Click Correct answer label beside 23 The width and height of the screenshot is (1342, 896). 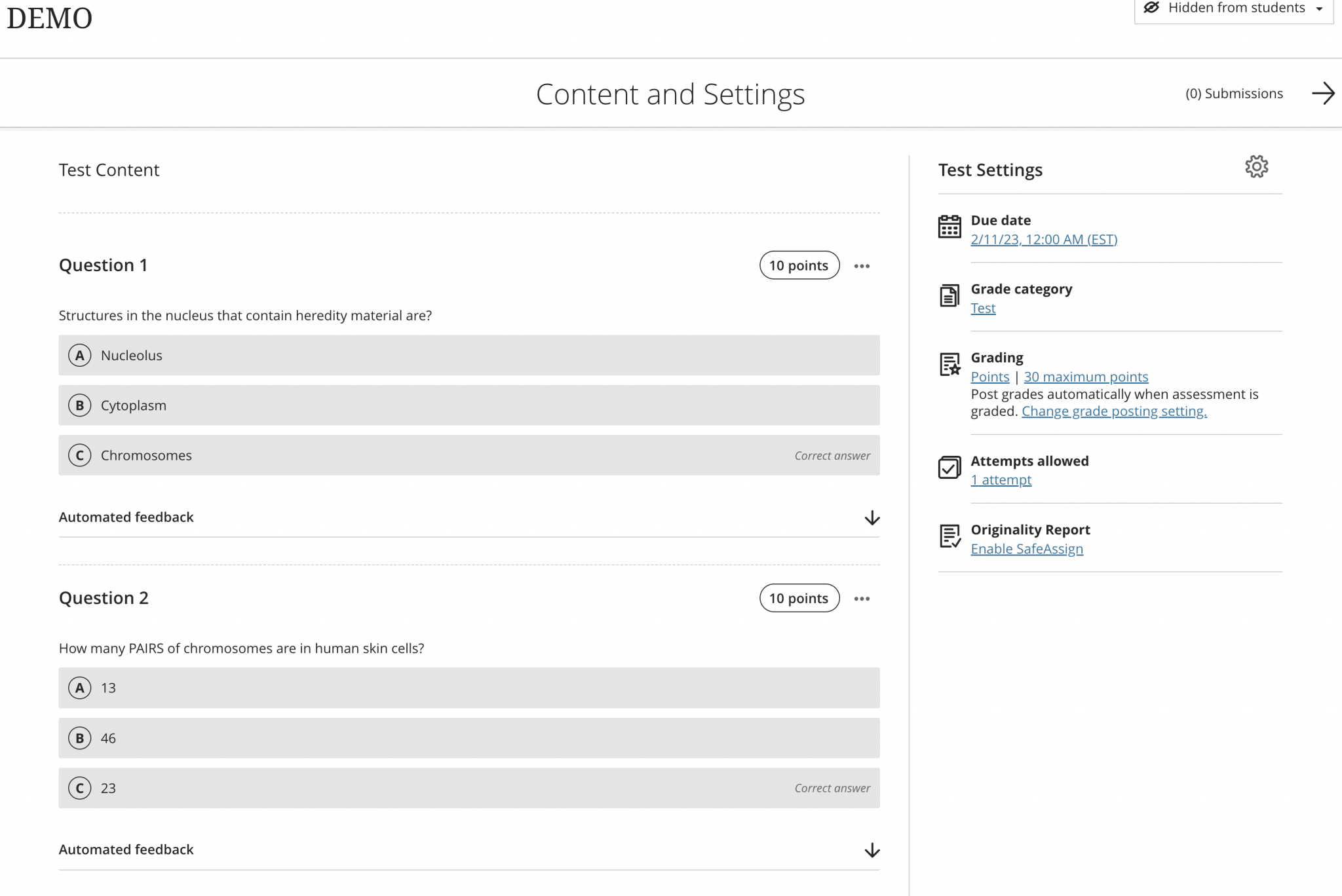click(x=832, y=789)
